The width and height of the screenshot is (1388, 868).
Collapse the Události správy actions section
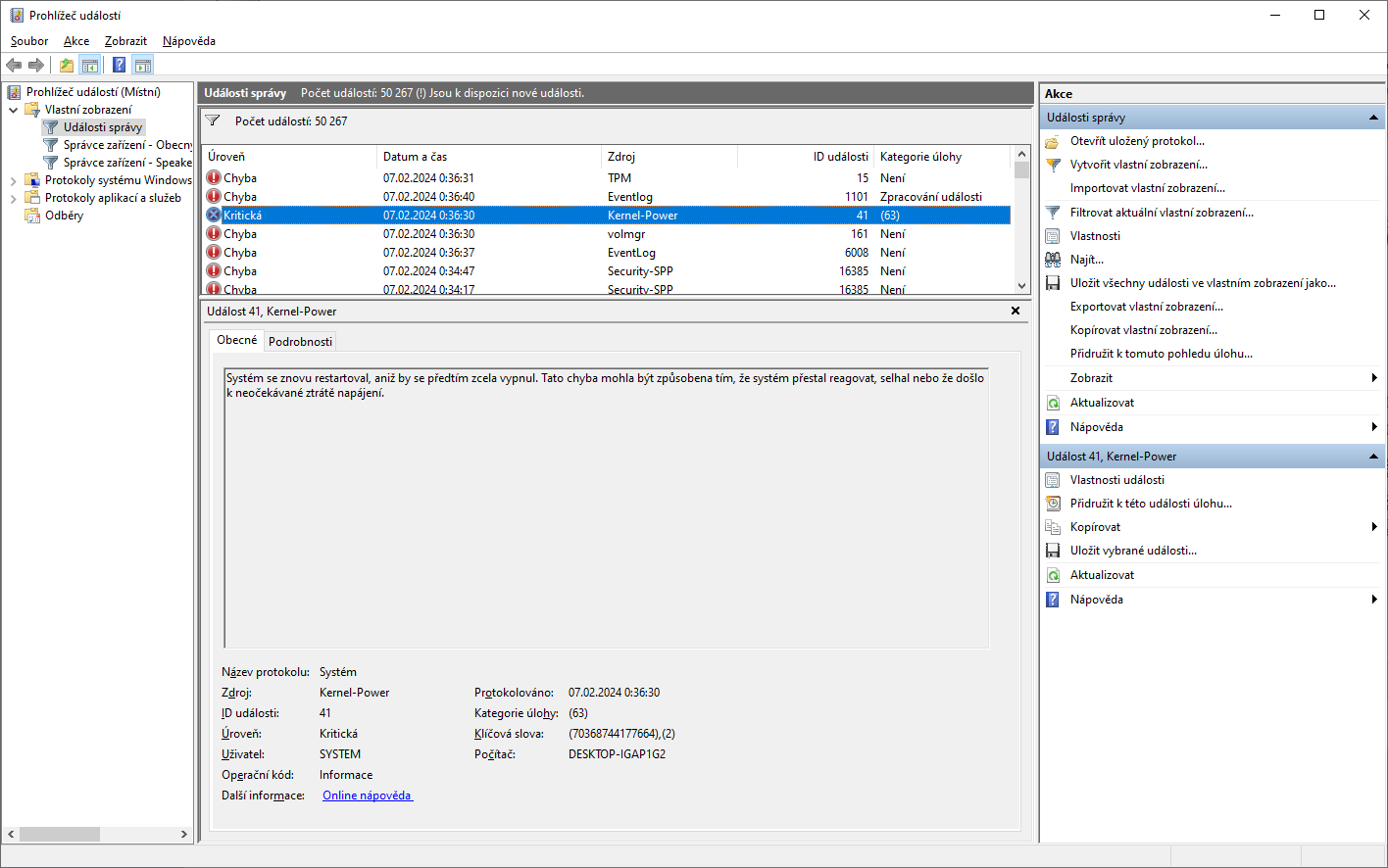(1373, 118)
